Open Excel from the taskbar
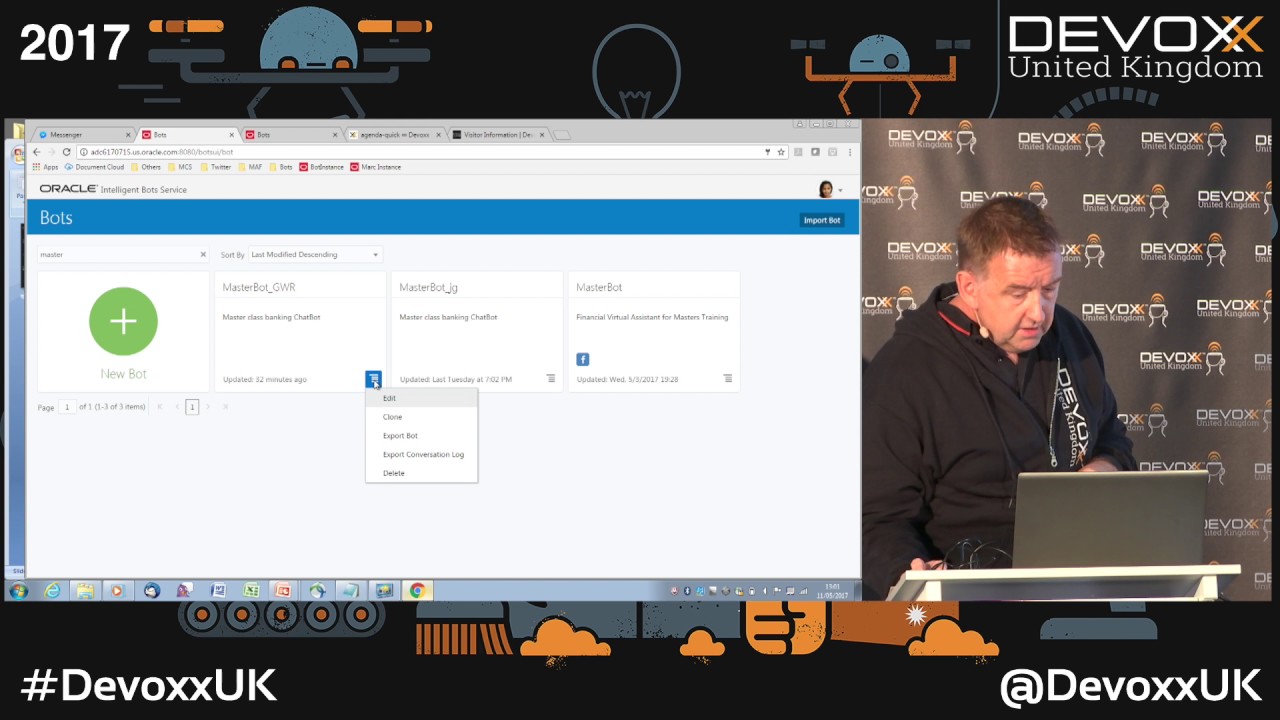 (x=251, y=591)
